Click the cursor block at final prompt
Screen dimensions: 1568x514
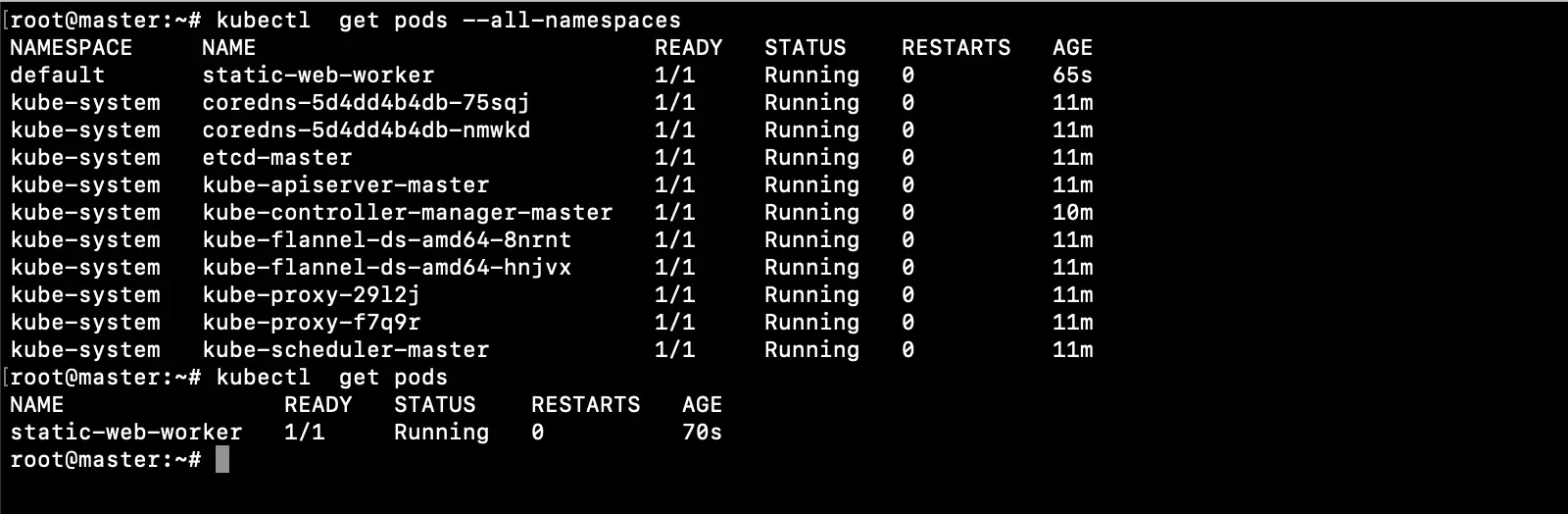[x=222, y=460]
